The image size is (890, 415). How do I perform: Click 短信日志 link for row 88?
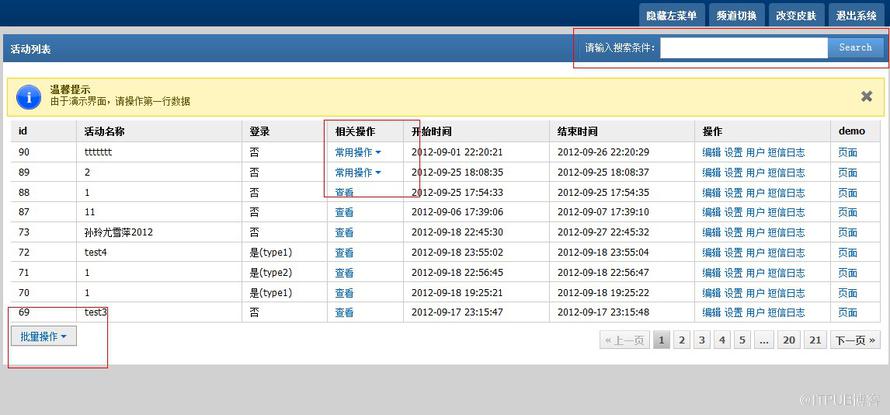[x=786, y=192]
